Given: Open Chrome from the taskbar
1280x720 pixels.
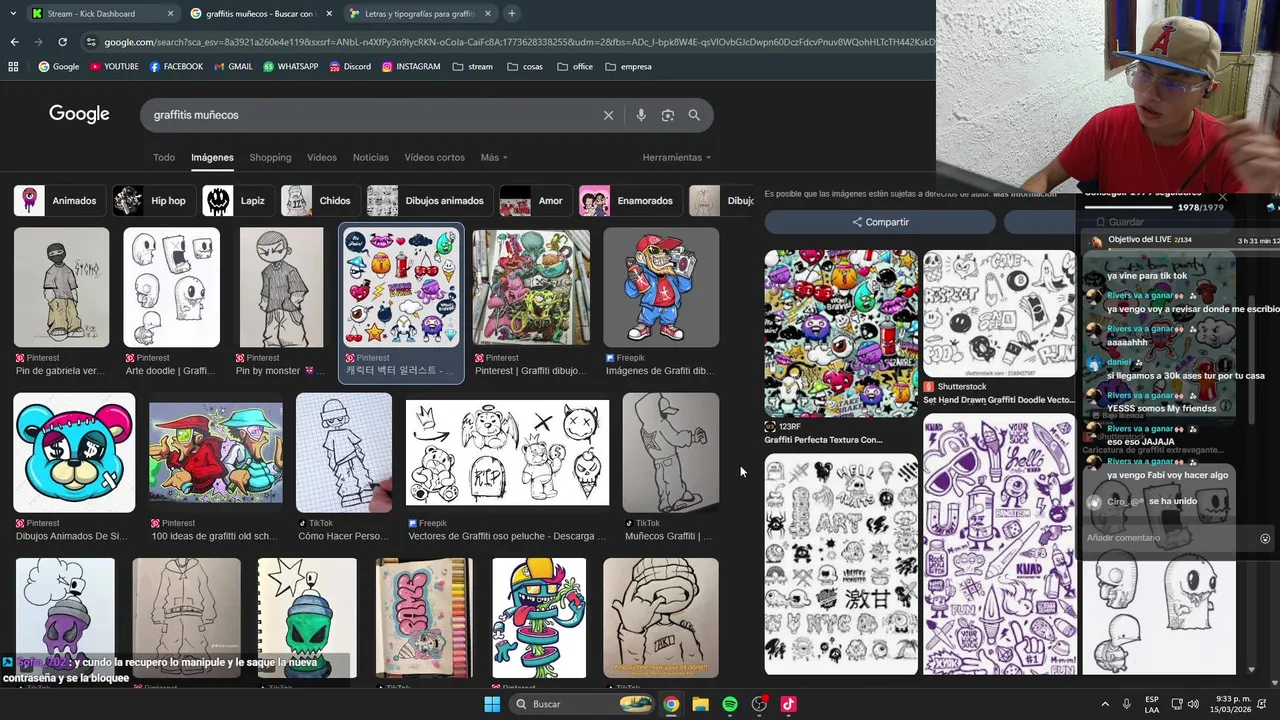Looking at the screenshot, I should coord(671,704).
